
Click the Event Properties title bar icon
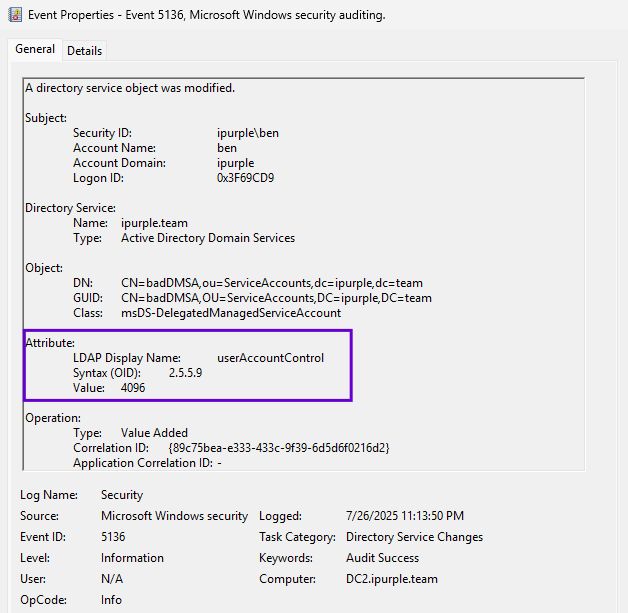tap(15, 15)
